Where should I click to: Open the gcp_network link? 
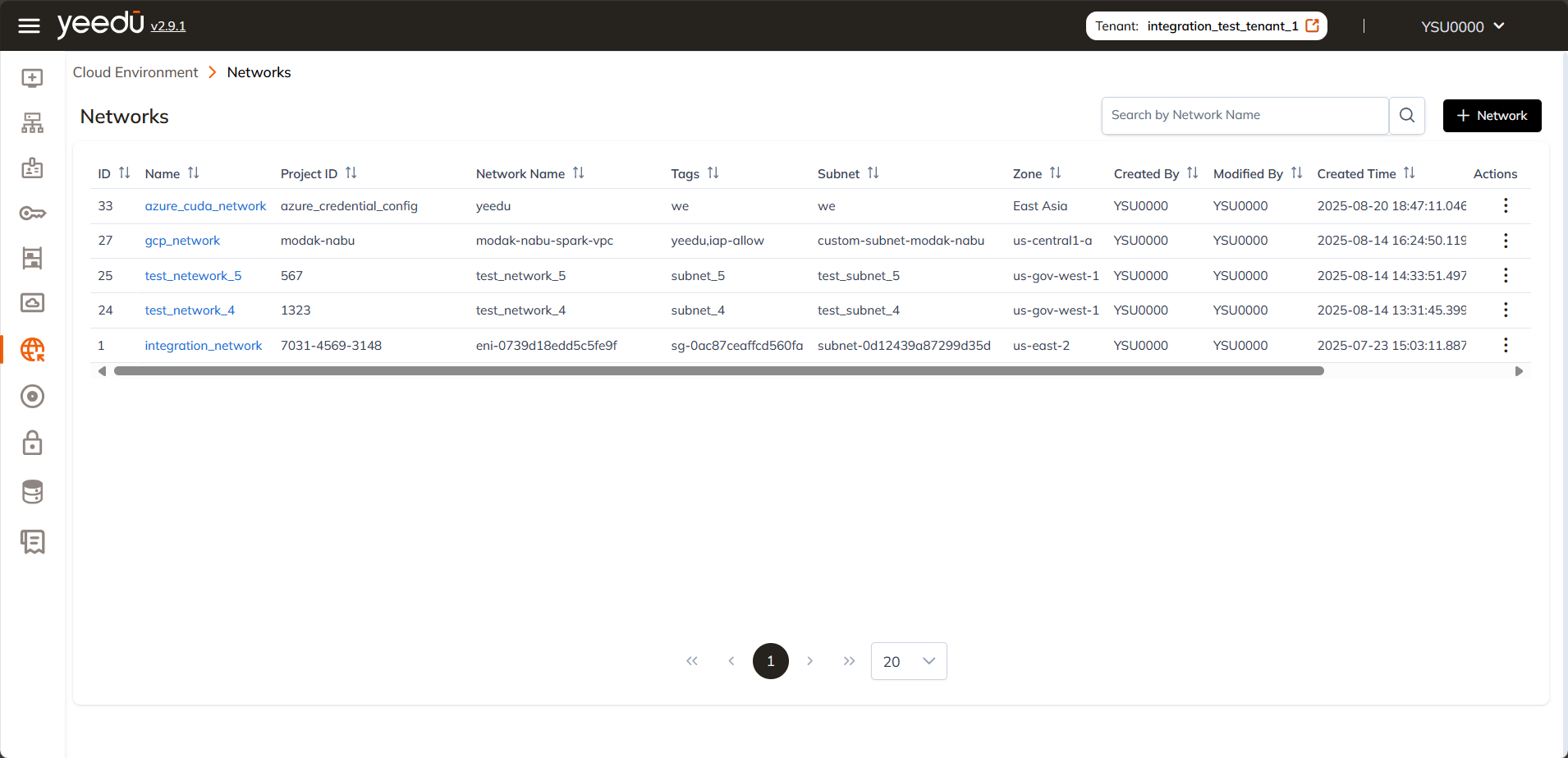(182, 241)
